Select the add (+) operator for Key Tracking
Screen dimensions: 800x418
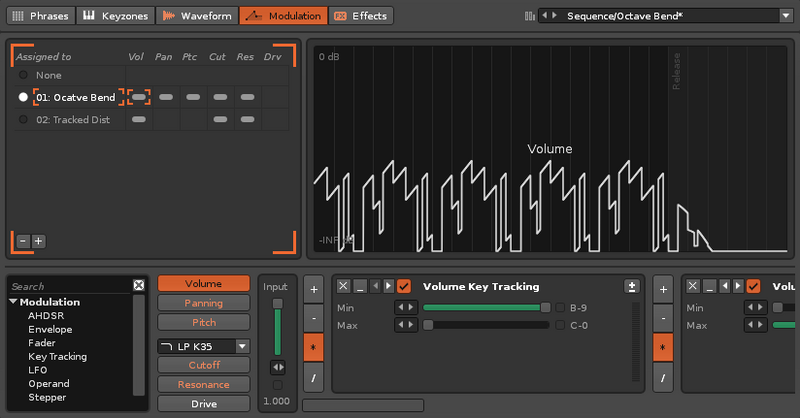point(313,288)
